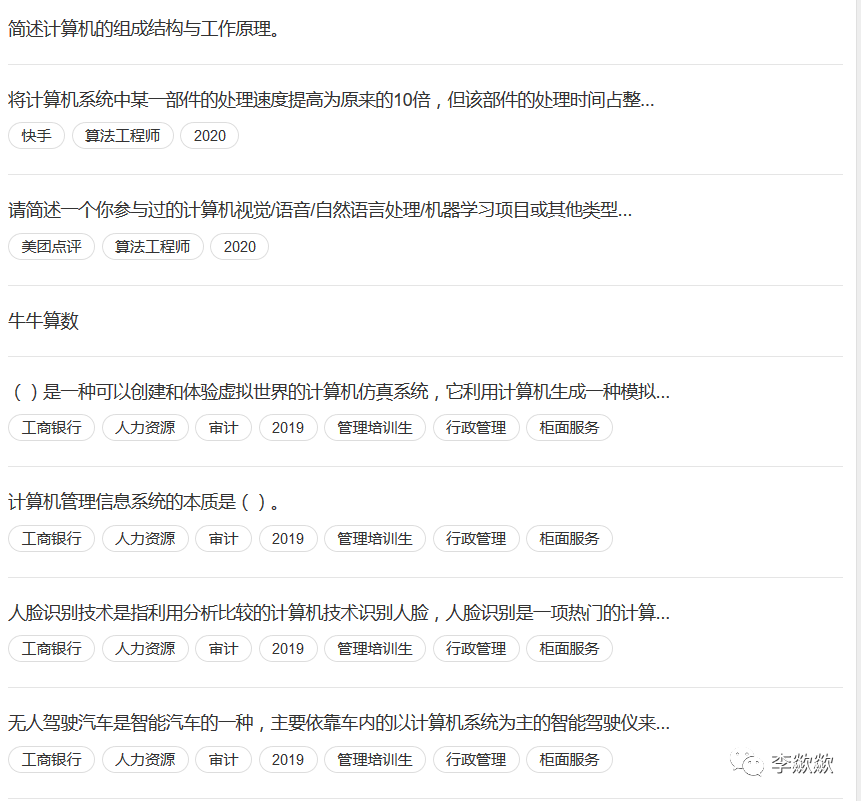Click 行政管理 tag under 无人驾驶 question
This screenshot has height=801, width=861.
pos(476,759)
